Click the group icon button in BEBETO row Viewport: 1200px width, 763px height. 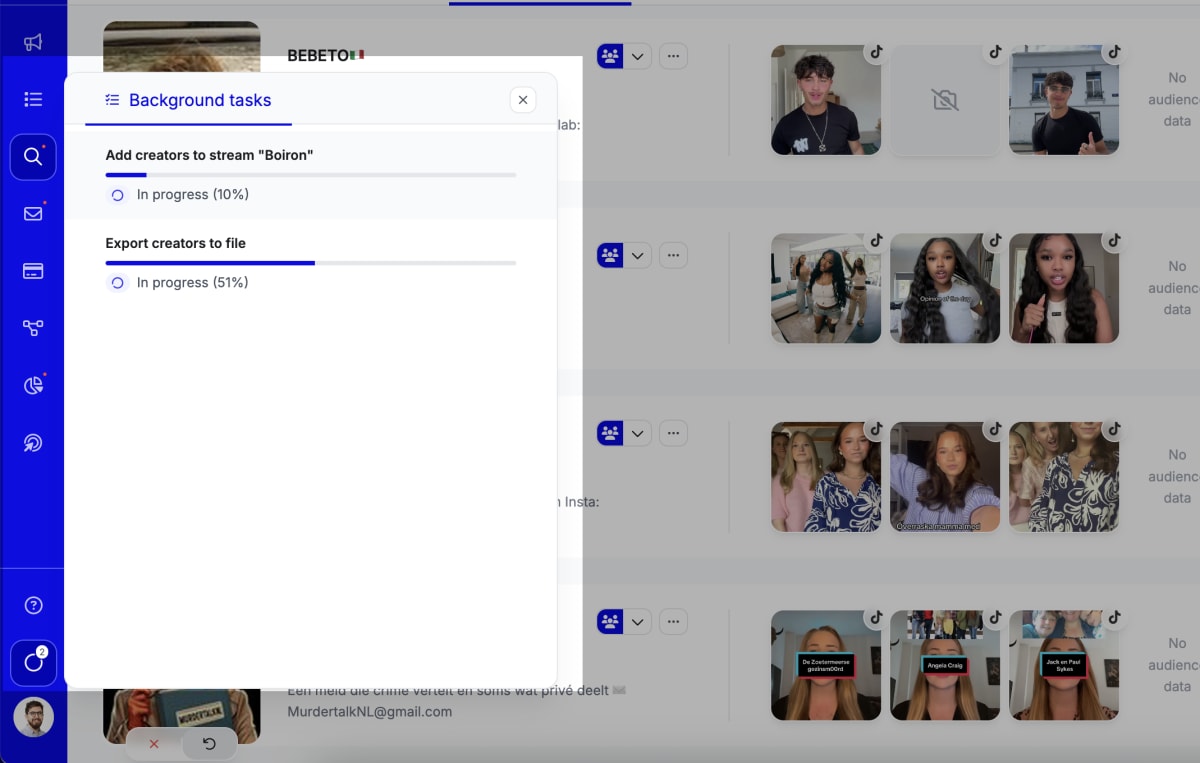pyautogui.click(x=610, y=56)
